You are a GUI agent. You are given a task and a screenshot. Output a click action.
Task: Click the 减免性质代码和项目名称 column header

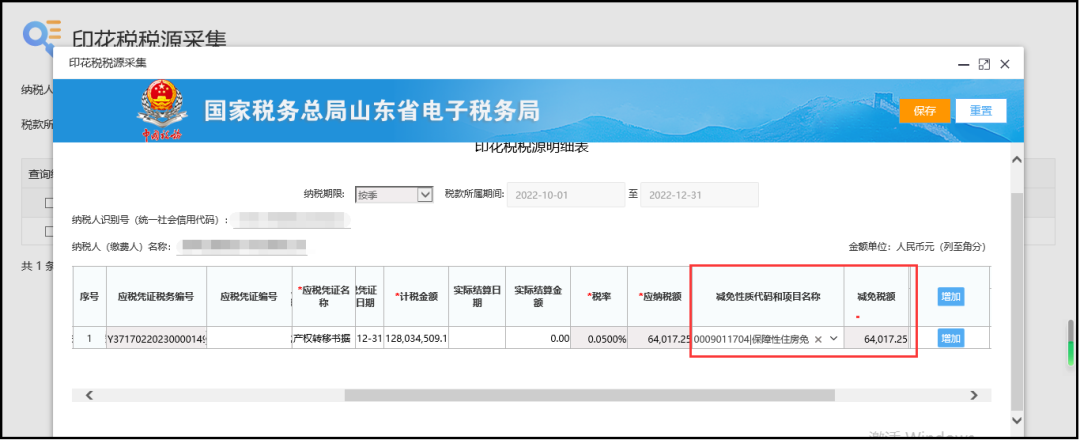point(767,297)
